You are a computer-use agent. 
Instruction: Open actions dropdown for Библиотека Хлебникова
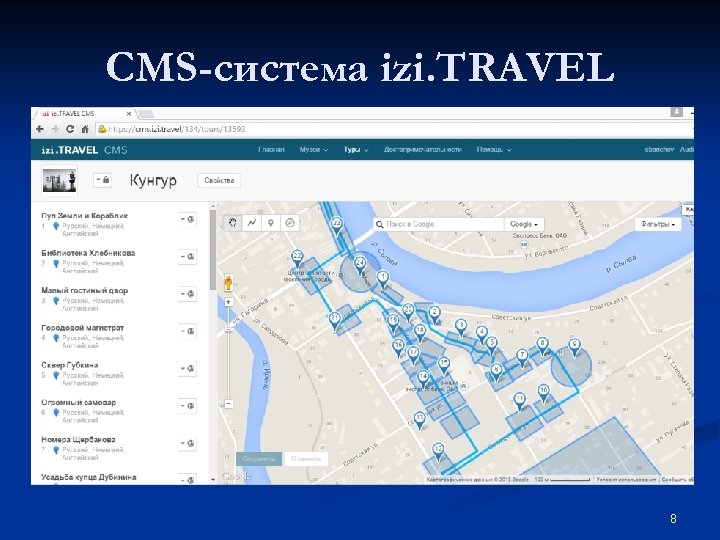[x=187, y=256]
